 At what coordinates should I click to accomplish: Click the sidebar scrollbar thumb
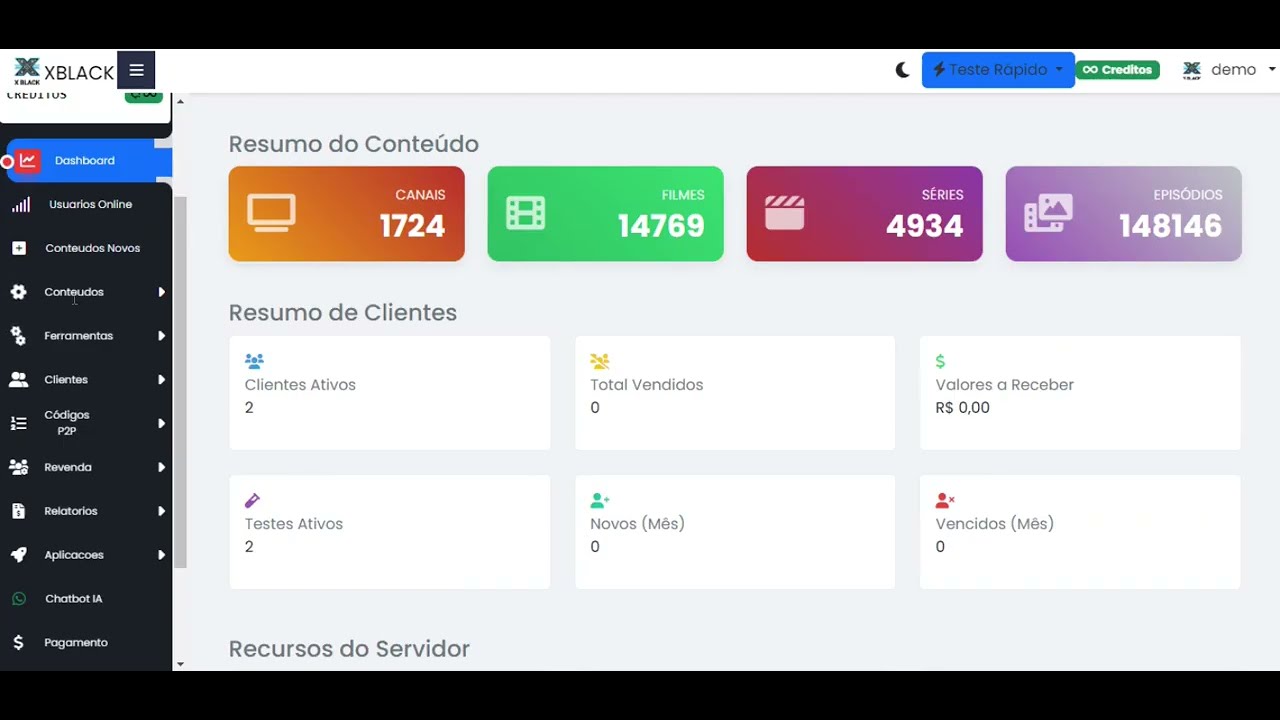180,382
